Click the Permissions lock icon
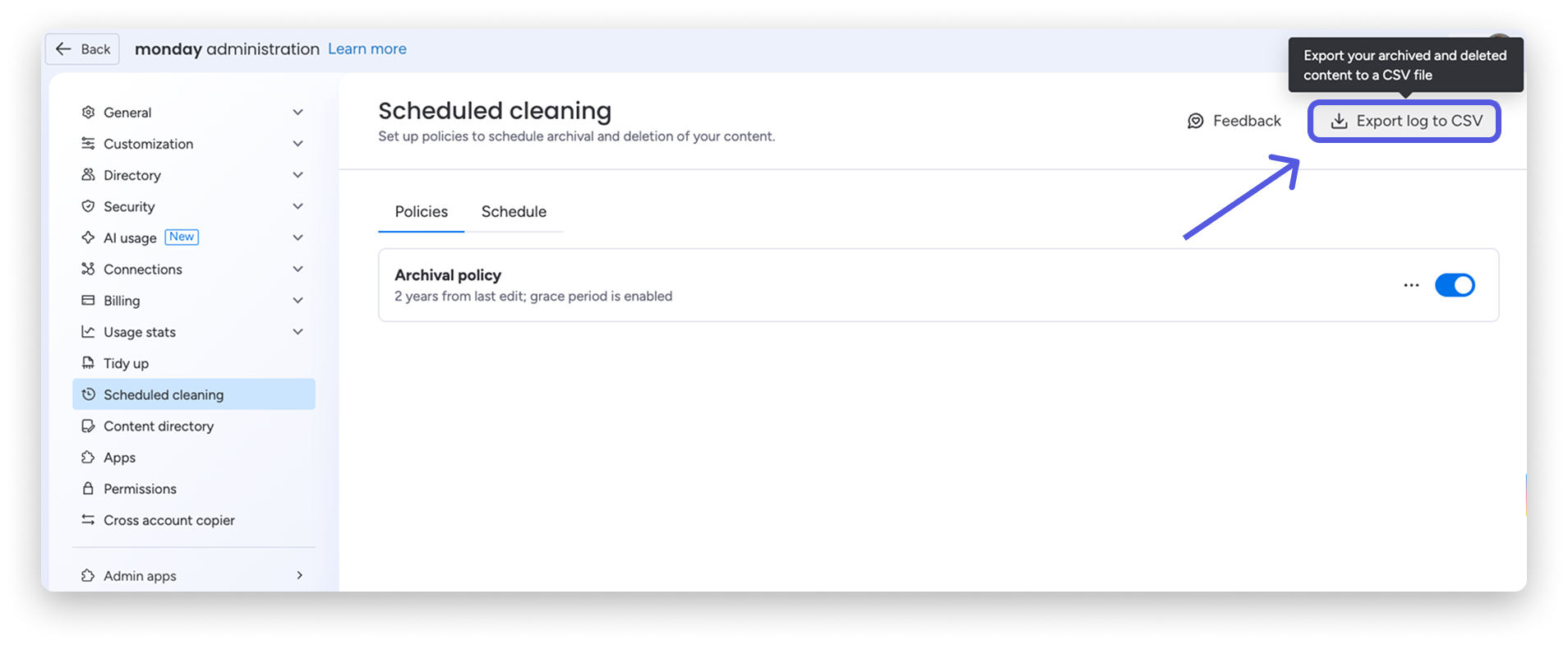 point(88,489)
